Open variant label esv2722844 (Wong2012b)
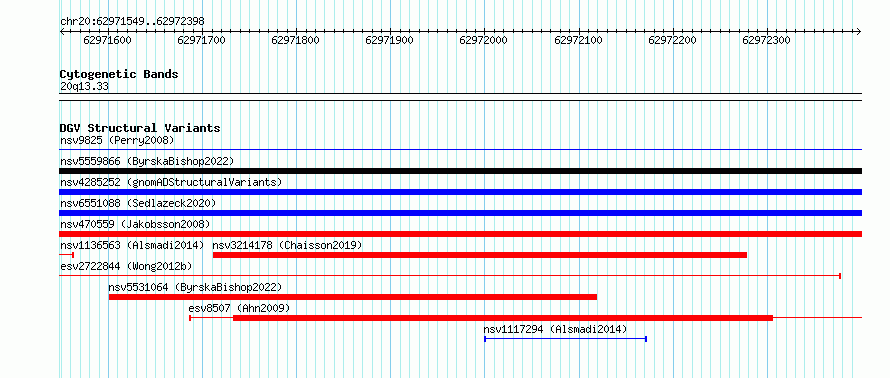890x378 pixels. click(126, 266)
